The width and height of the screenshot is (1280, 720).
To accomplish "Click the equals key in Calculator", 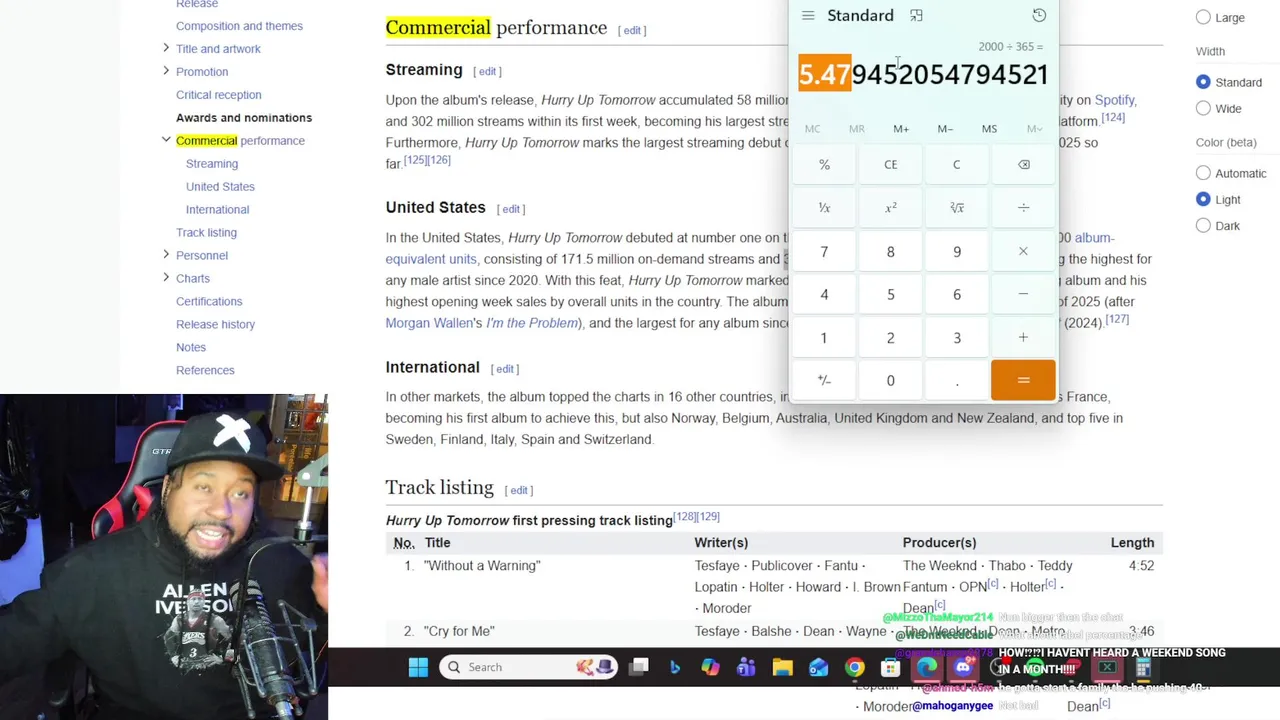I will [x=1023, y=380].
